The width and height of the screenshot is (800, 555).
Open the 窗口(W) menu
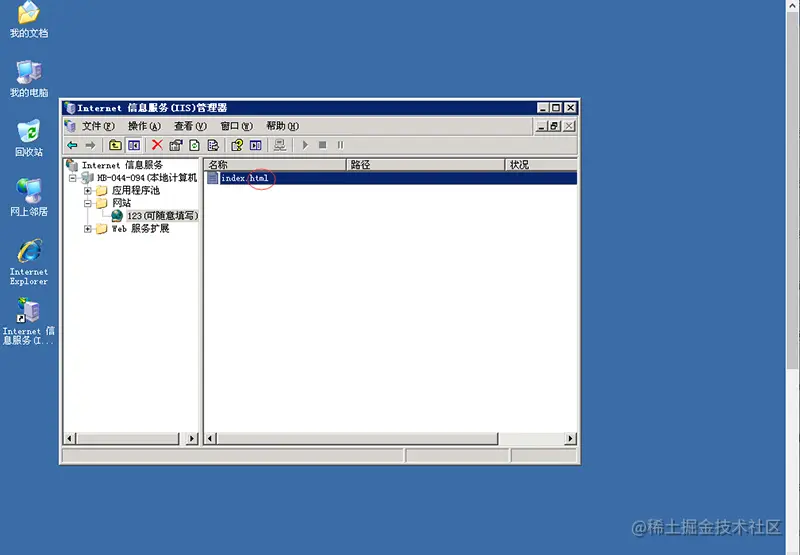(236, 126)
